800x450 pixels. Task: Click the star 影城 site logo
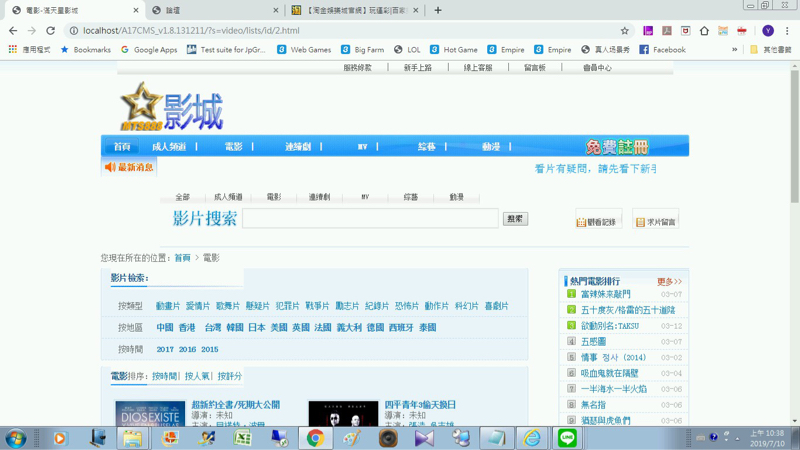[x=172, y=106]
